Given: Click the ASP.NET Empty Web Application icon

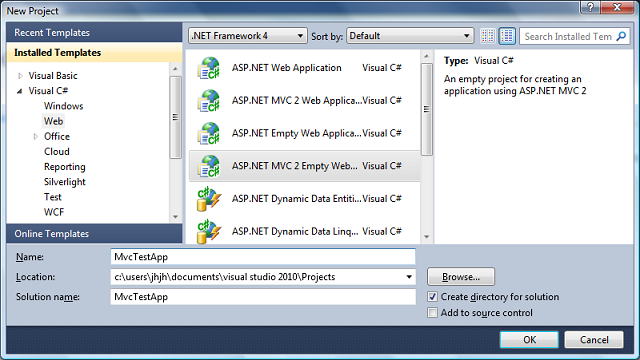Looking at the screenshot, I should click(209, 133).
